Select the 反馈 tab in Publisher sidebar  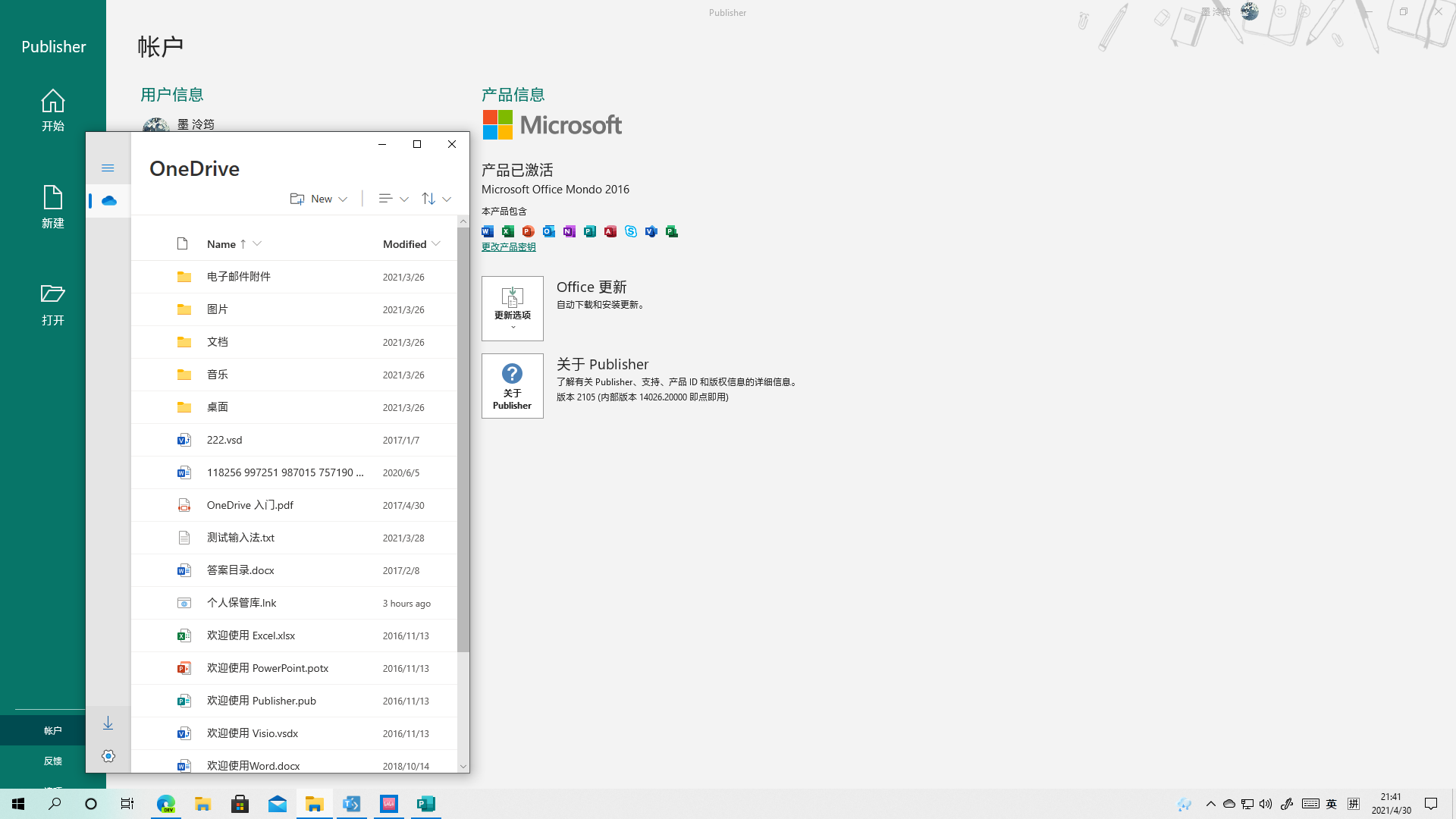[53, 761]
